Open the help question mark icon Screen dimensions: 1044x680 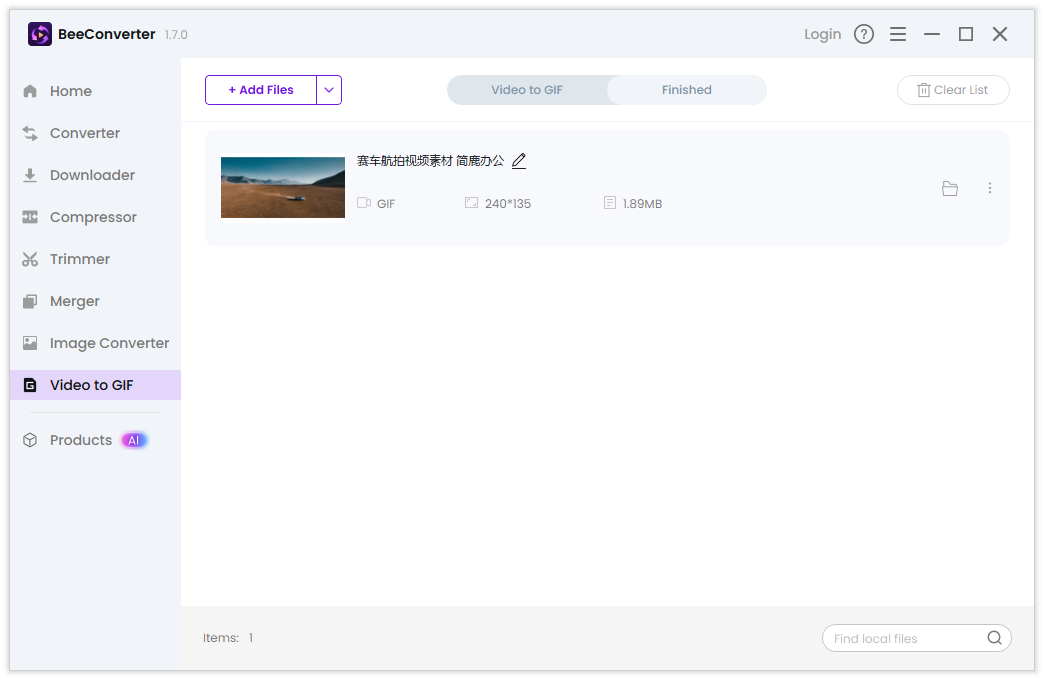tap(864, 34)
